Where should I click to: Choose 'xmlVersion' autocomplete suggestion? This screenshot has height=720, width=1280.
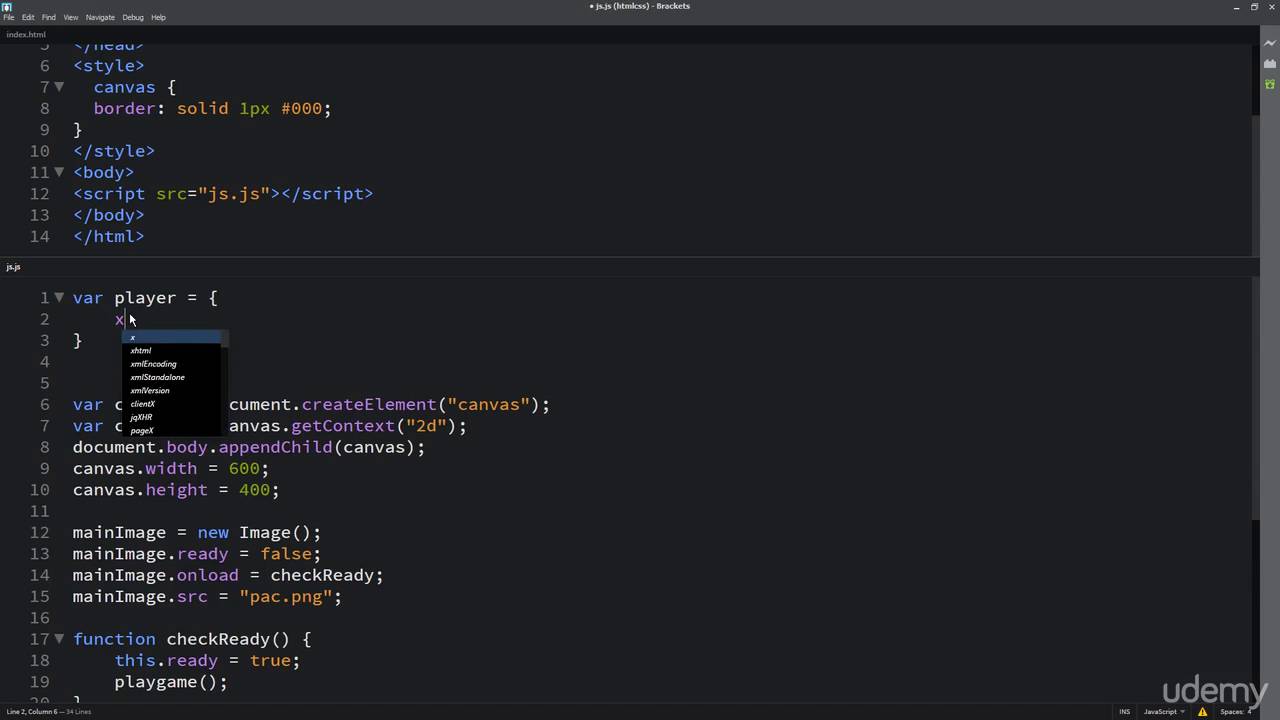tap(171, 390)
